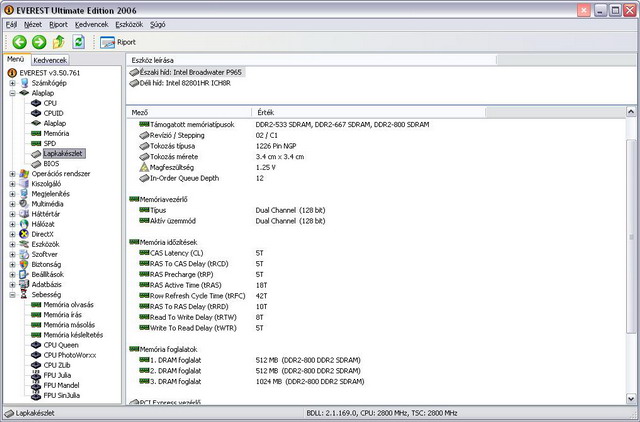
Task: Click the Hálózat globe icon
Action: 24,224
